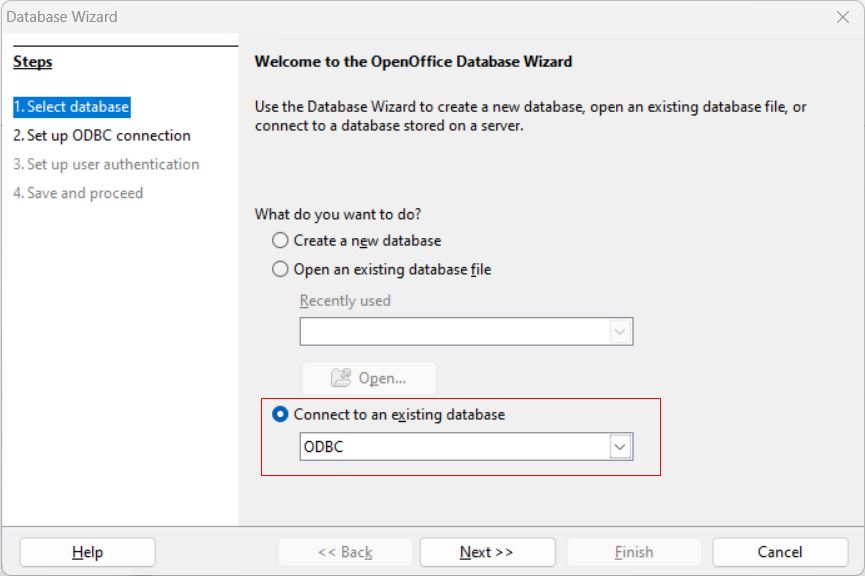This screenshot has height=576, width=865.
Task: Choose "Open an existing database file" option
Action: pyautogui.click(x=281, y=270)
